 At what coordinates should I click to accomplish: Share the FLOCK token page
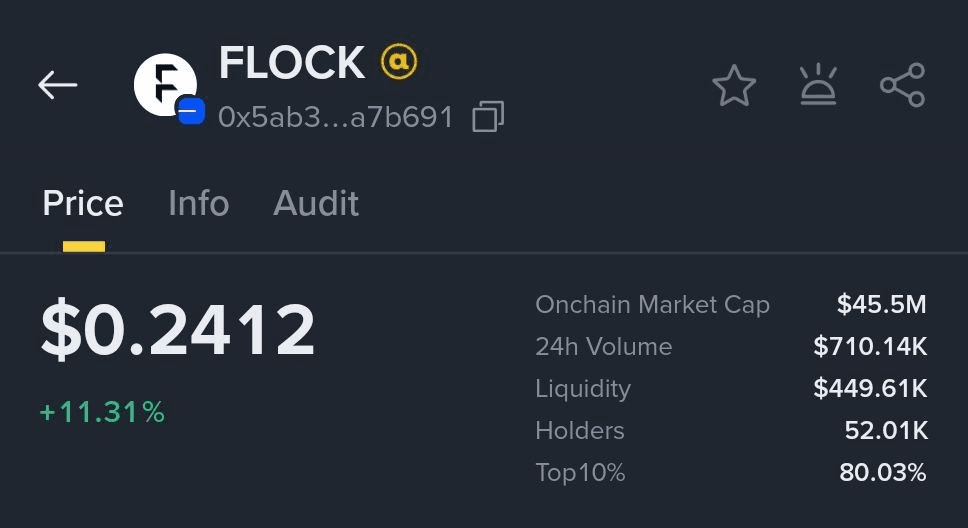tap(902, 85)
